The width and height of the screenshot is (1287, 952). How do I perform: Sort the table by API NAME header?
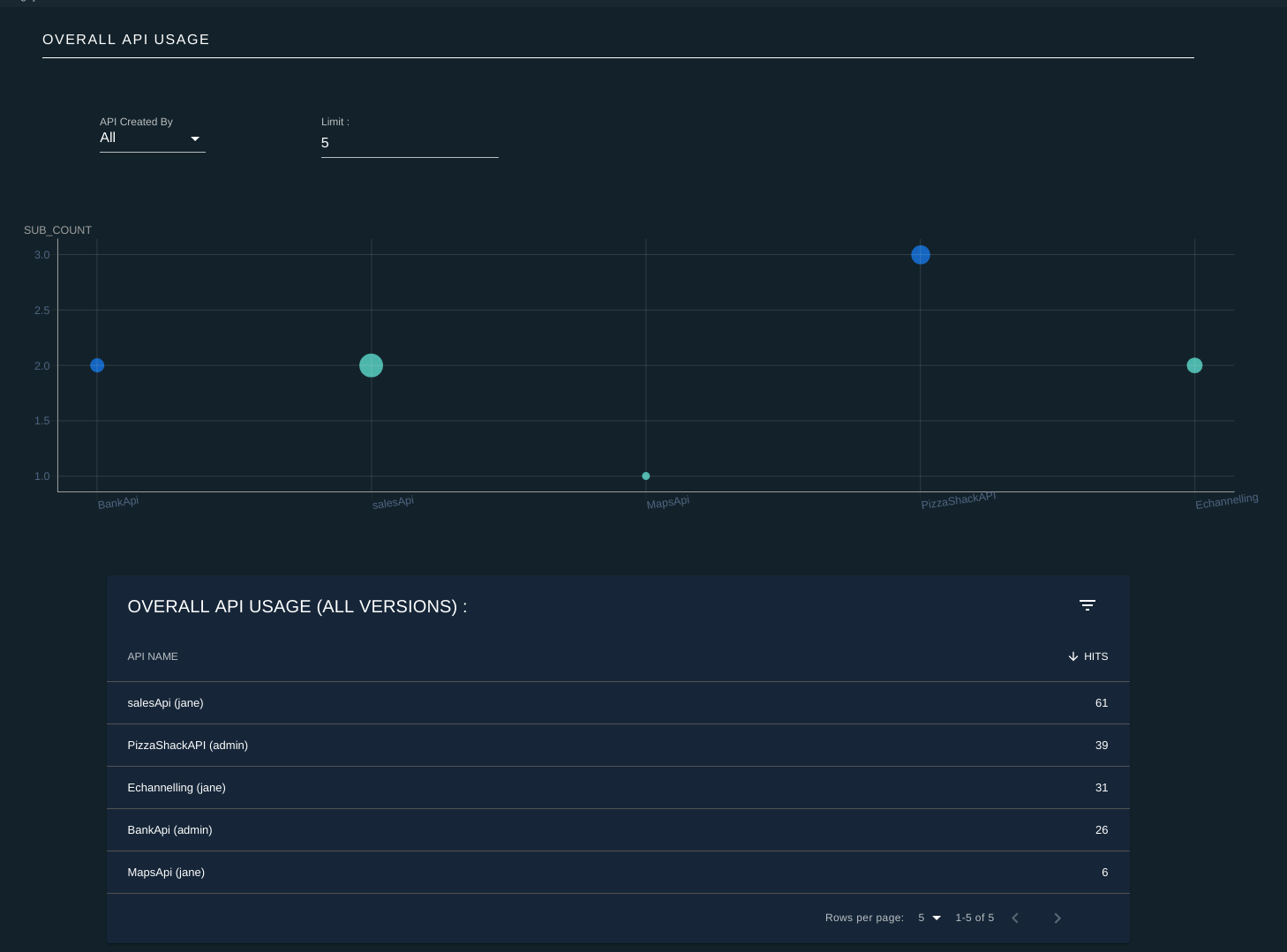click(x=153, y=656)
